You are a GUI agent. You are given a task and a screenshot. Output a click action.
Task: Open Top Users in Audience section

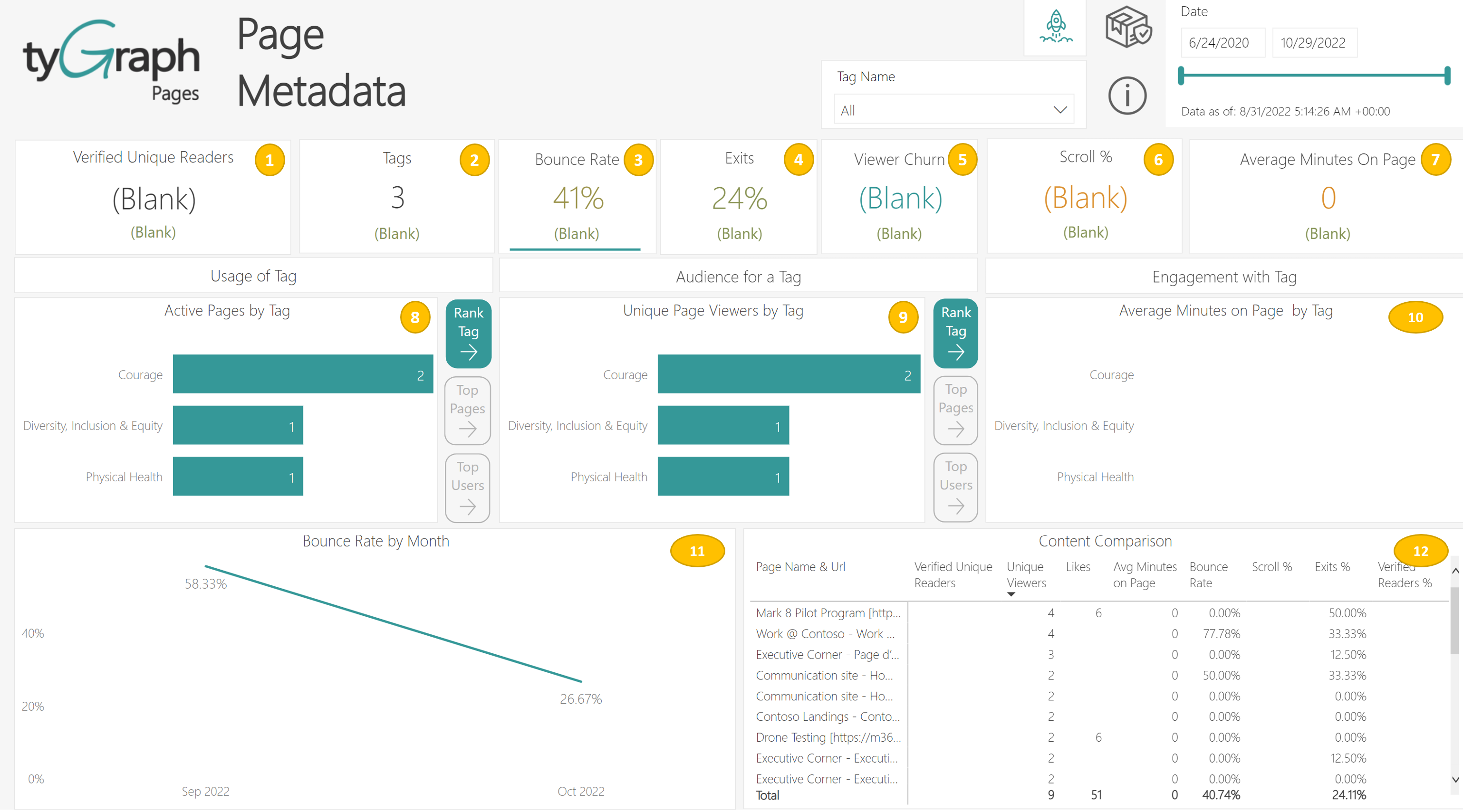tap(955, 487)
